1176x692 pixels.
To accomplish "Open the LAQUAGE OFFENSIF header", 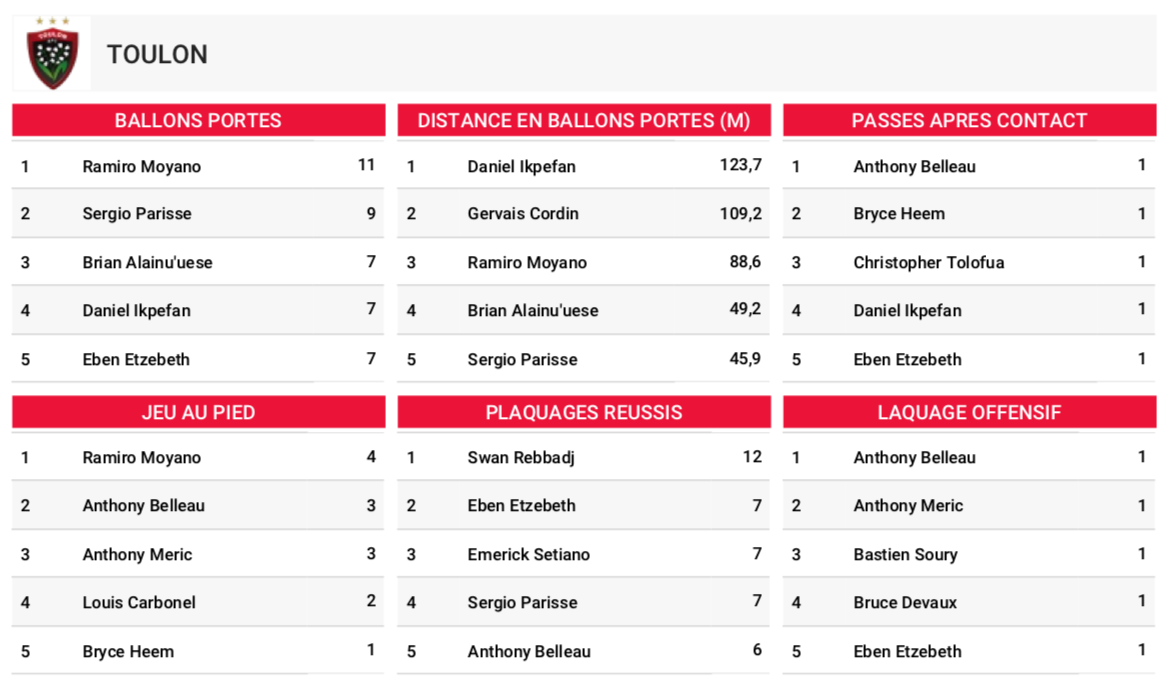I will pyautogui.click(x=969, y=412).
